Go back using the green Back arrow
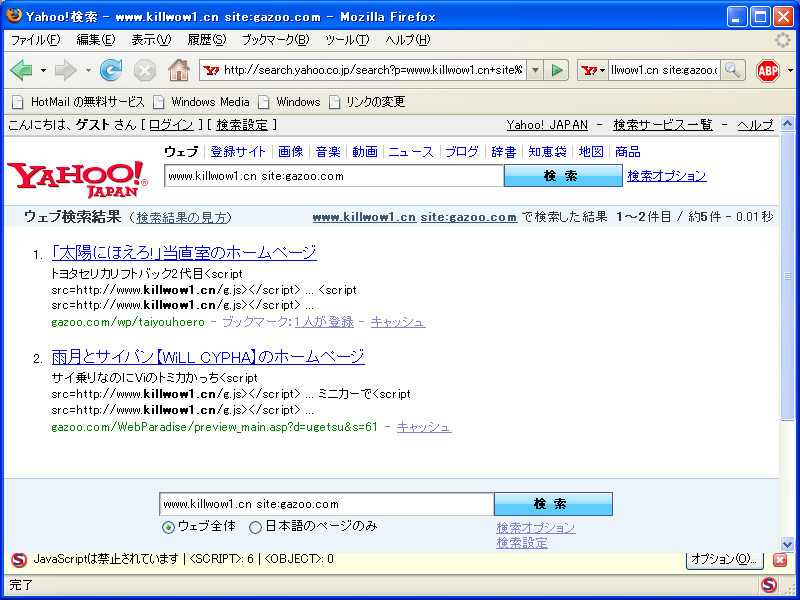Image resolution: width=800 pixels, height=600 pixels. click(21, 70)
